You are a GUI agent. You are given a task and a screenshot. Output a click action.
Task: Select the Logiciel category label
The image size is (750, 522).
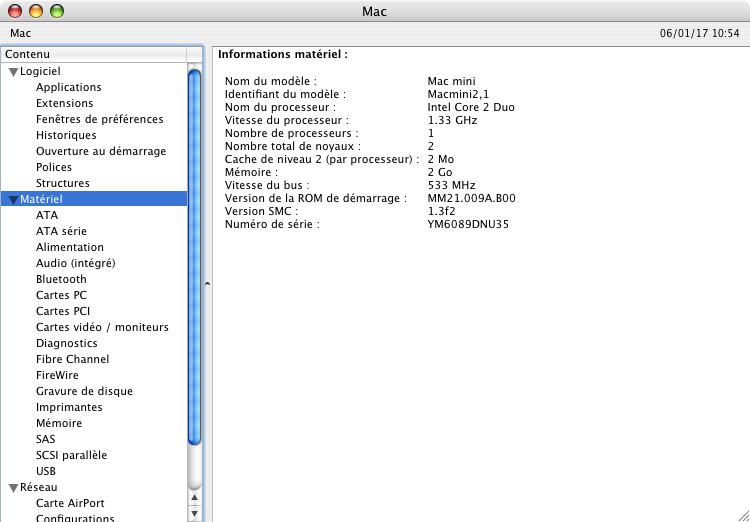pos(40,71)
